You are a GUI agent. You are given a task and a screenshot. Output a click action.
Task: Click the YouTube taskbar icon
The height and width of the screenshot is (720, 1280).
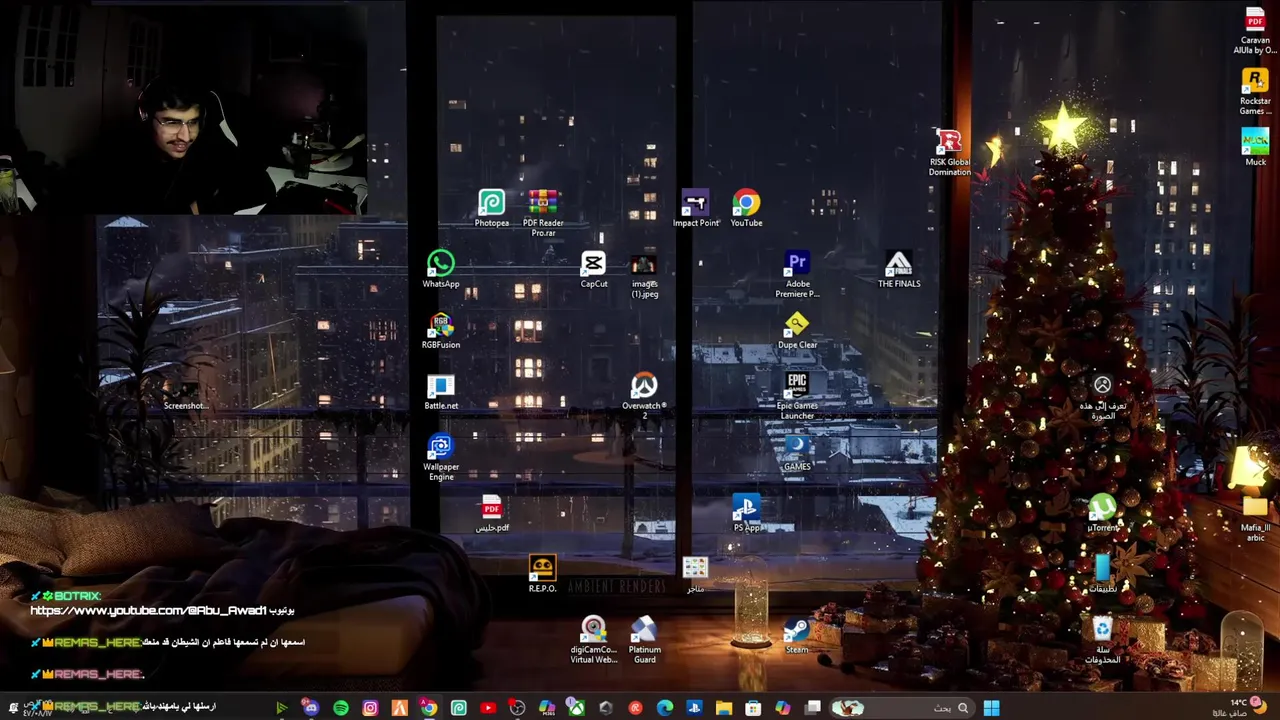(x=489, y=708)
